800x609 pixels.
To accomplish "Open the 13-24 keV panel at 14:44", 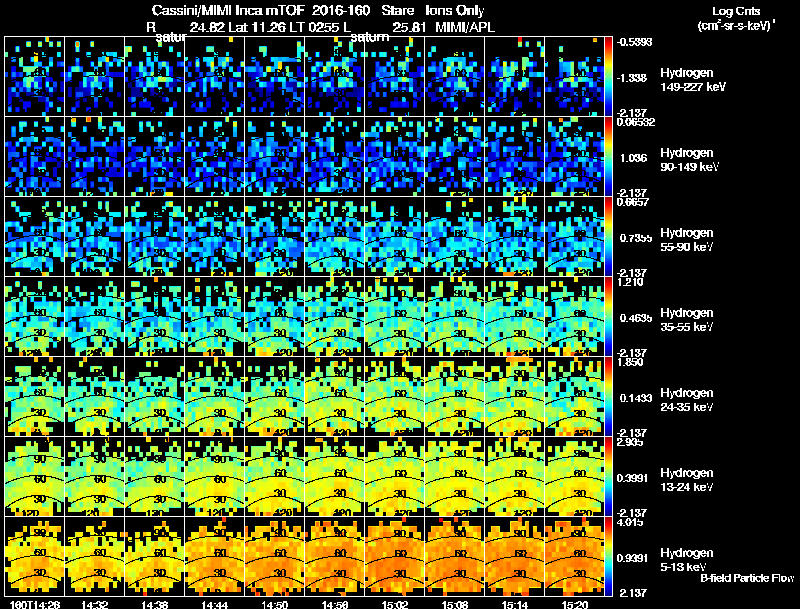I will (215, 476).
